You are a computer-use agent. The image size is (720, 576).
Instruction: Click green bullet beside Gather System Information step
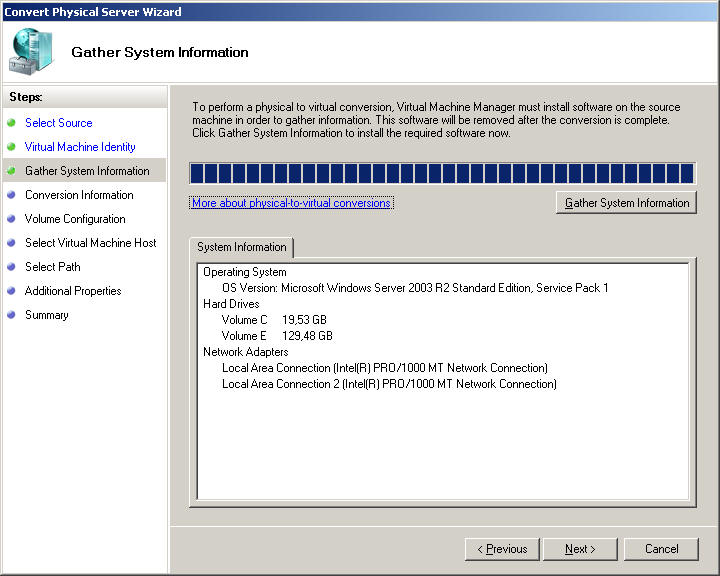(x=12, y=171)
